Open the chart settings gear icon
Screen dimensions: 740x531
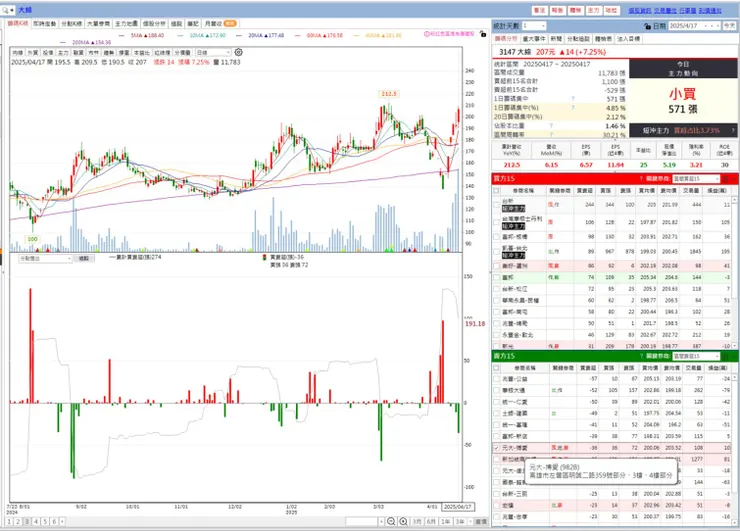(x=238, y=52)
